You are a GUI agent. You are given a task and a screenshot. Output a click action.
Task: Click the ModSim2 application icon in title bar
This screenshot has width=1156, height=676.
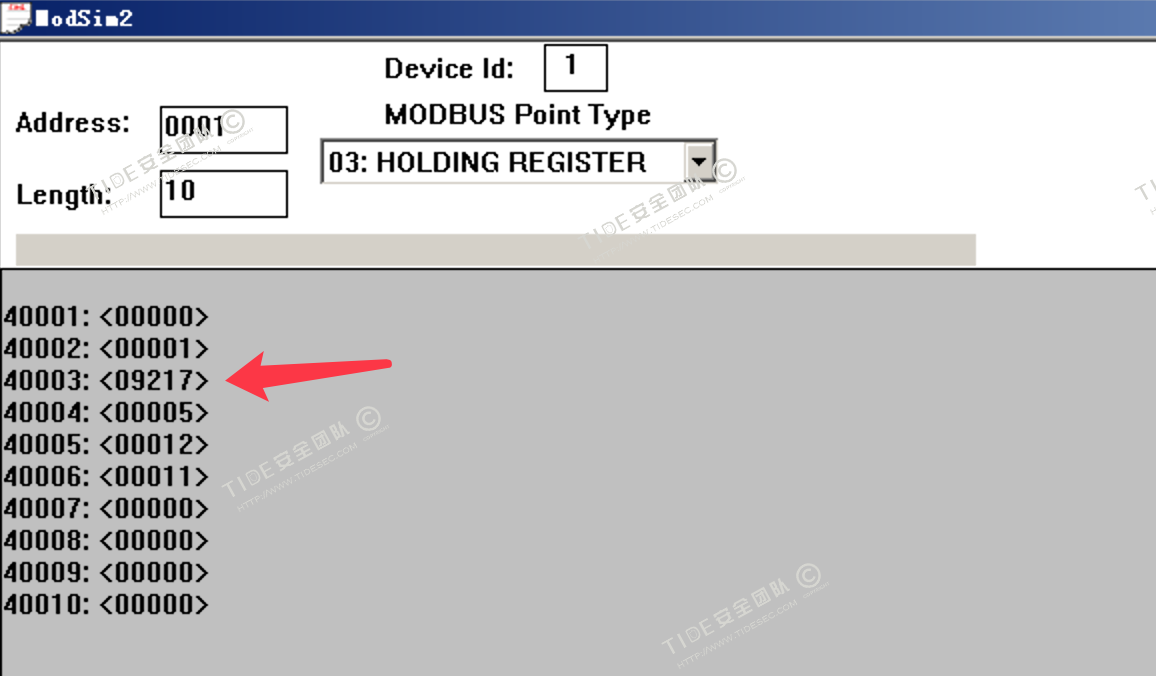click(15, 17)
